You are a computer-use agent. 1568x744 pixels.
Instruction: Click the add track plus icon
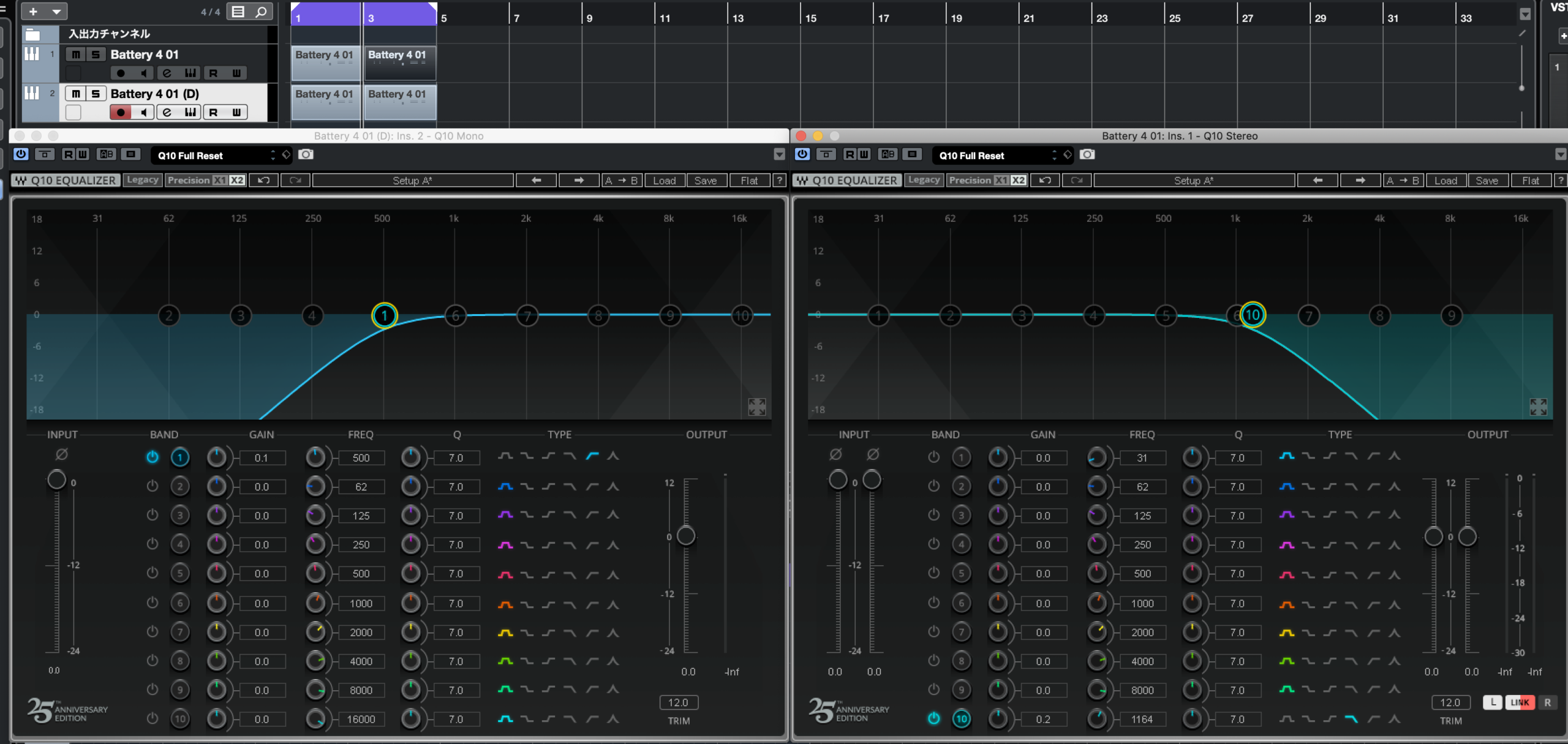tap(33, 12)
